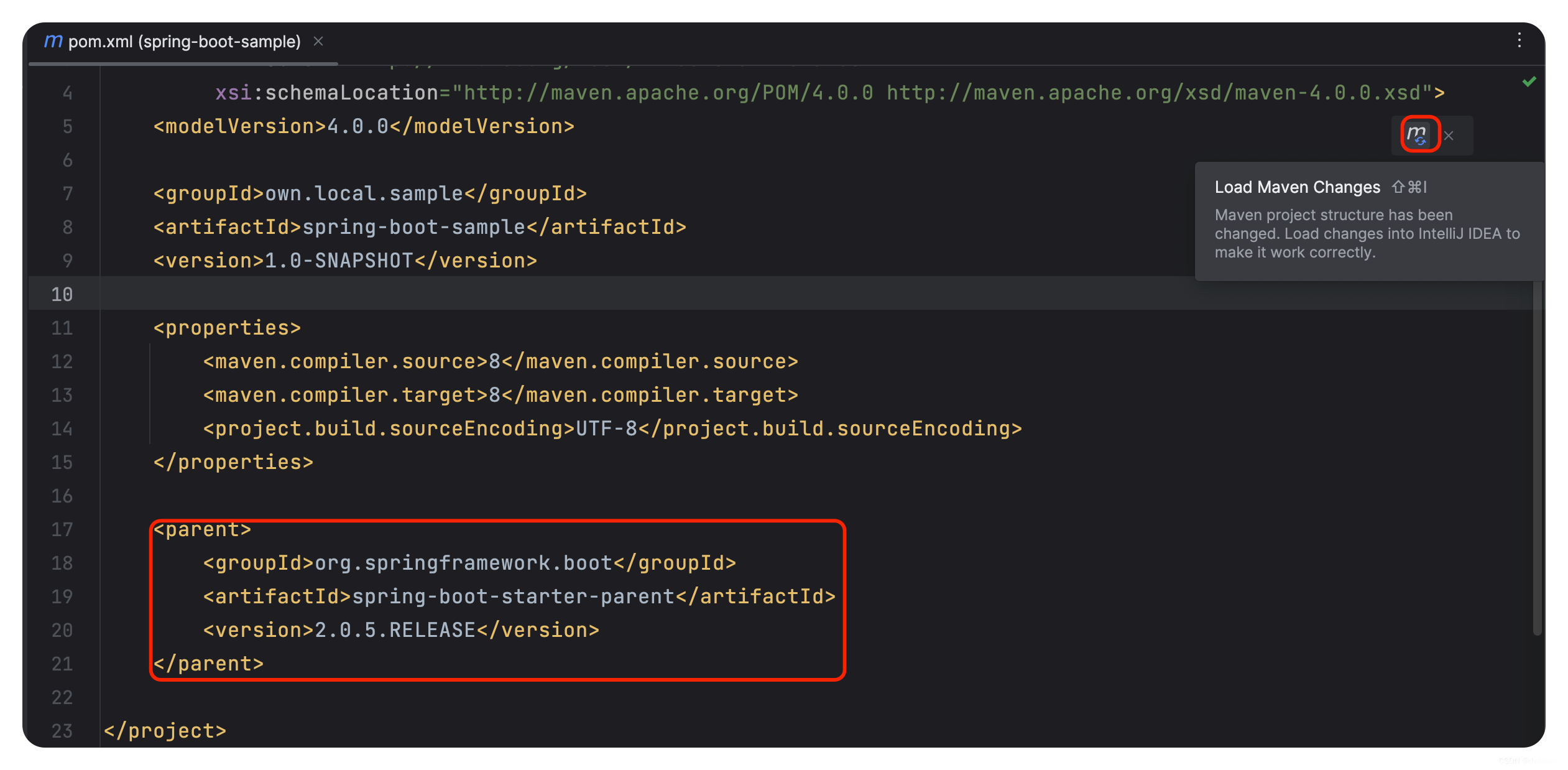Click the notification text about Maven project structure
This screenshot has height=770, width=1568.
click(1367, 233)
